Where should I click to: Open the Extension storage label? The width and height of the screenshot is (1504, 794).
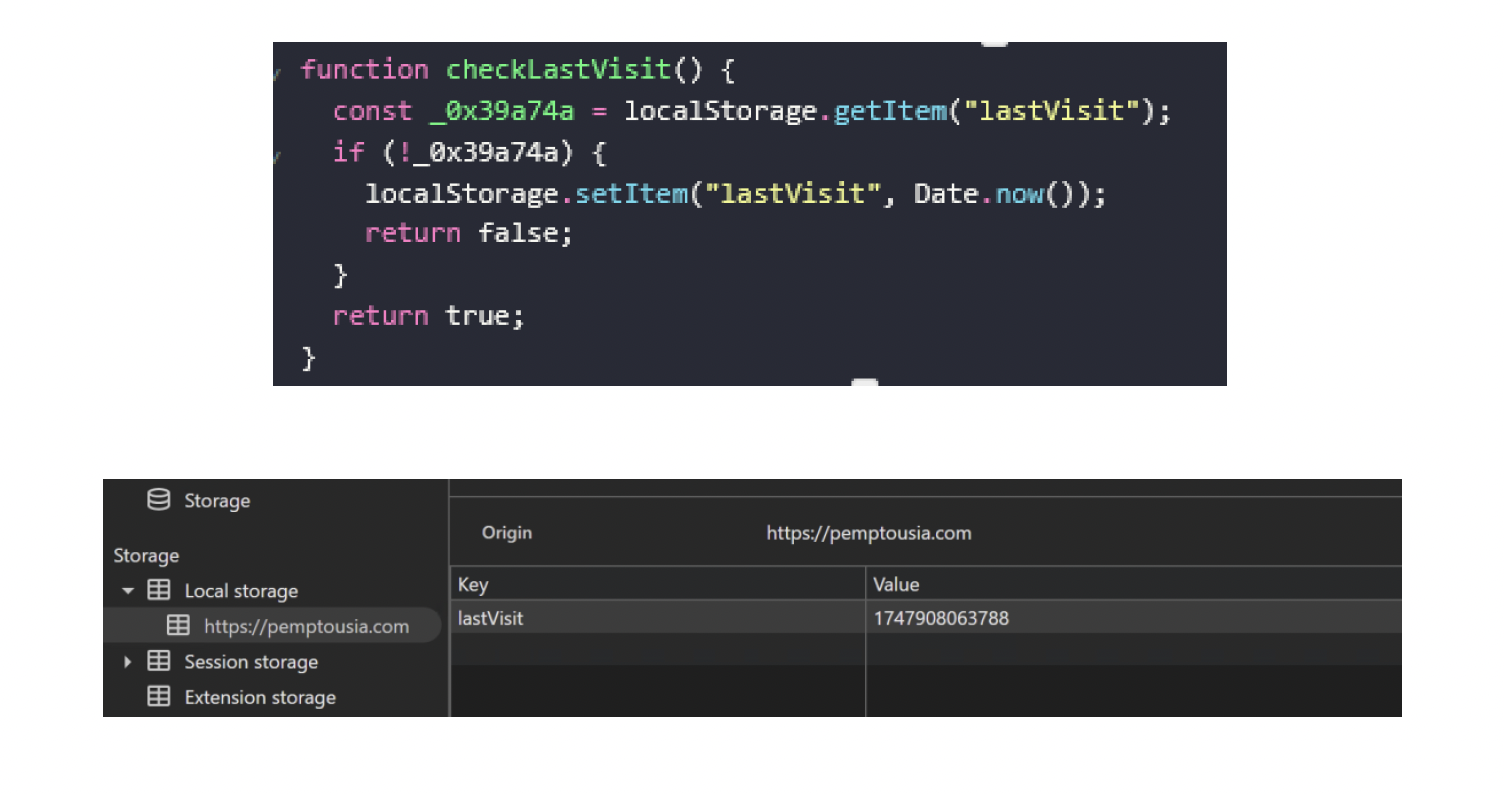tap(260, 697)
